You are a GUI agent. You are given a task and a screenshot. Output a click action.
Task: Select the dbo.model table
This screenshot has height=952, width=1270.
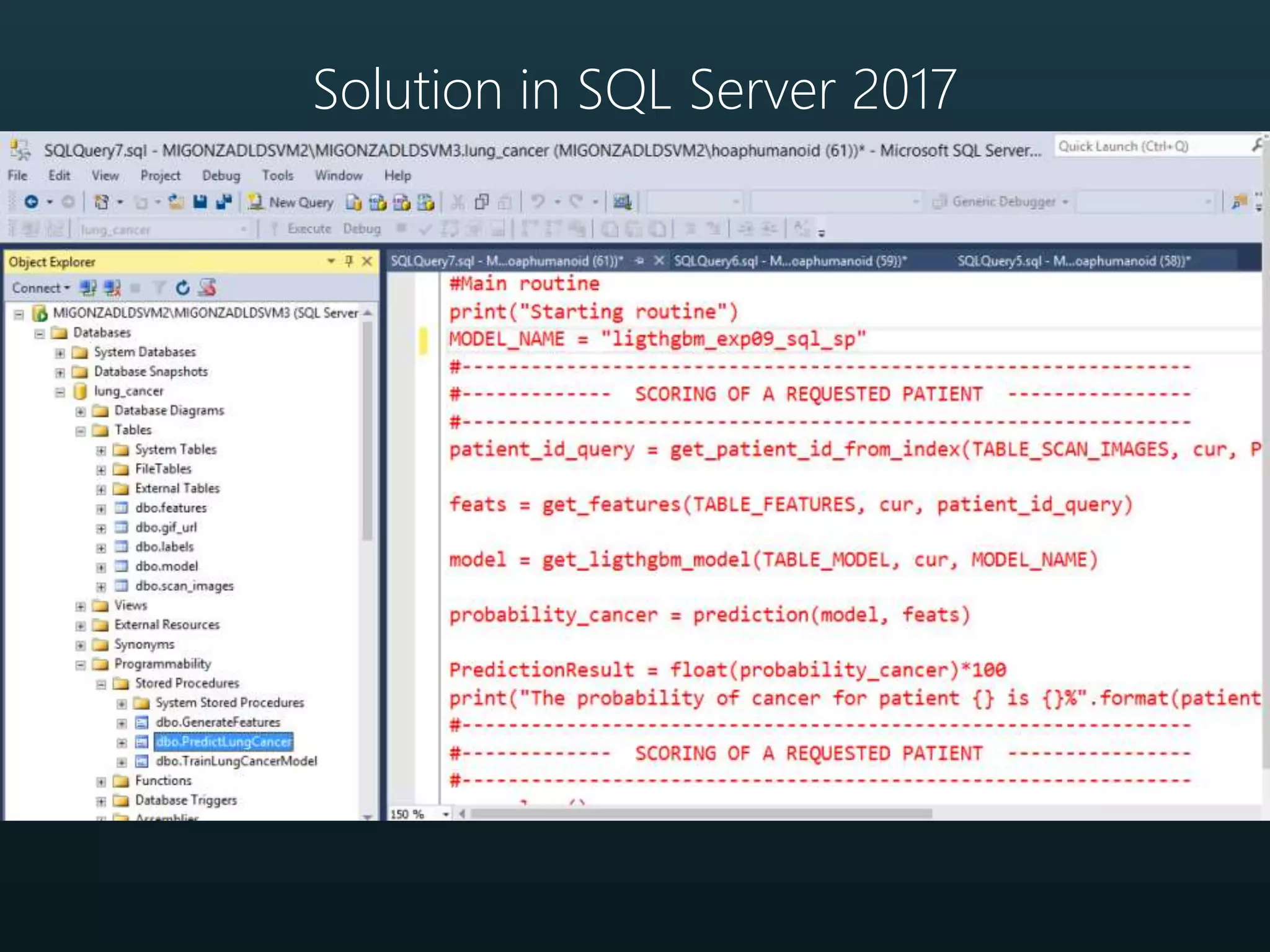tap(166, 566)
